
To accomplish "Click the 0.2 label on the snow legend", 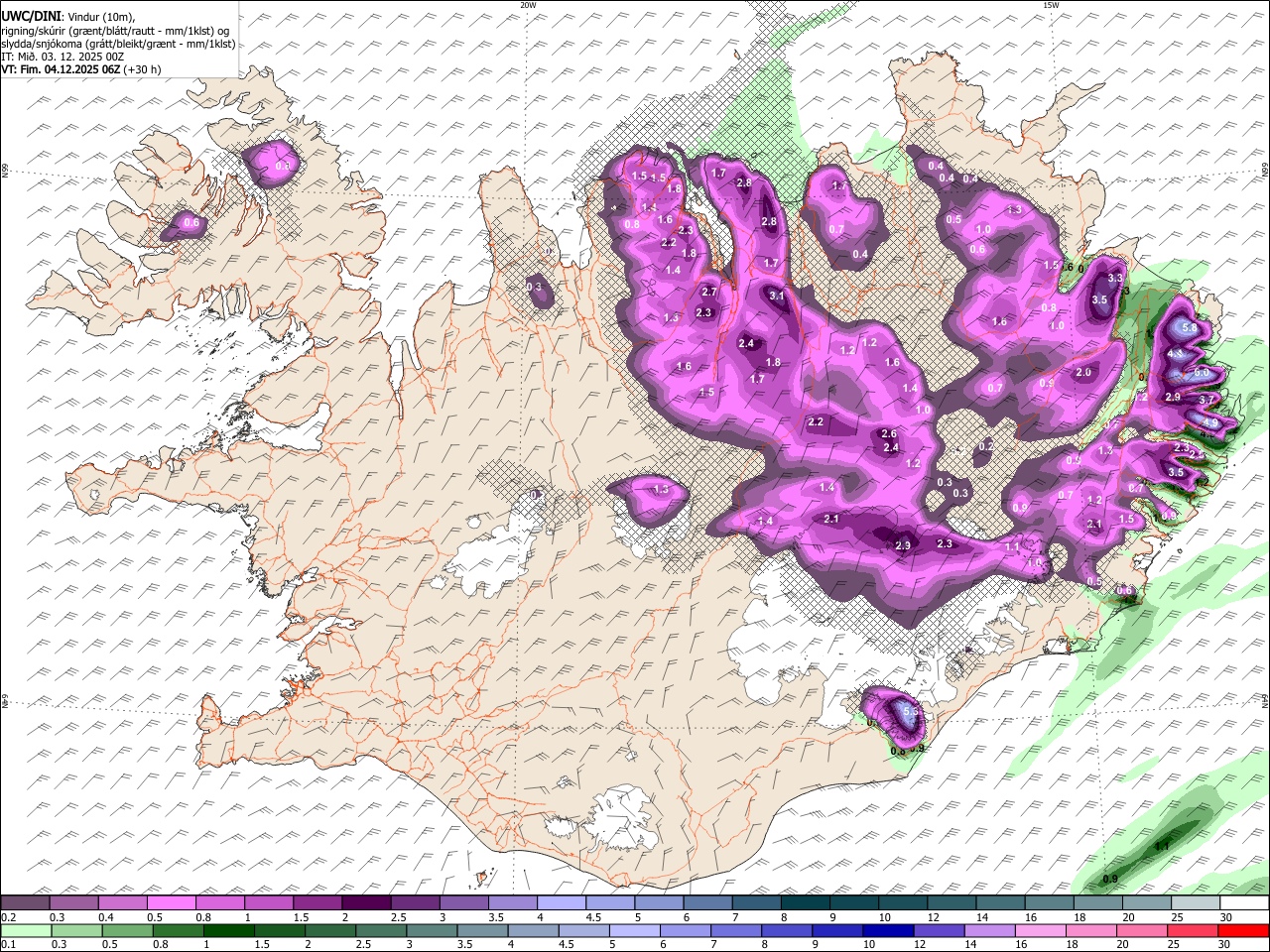I will click(x=8, y=917).
